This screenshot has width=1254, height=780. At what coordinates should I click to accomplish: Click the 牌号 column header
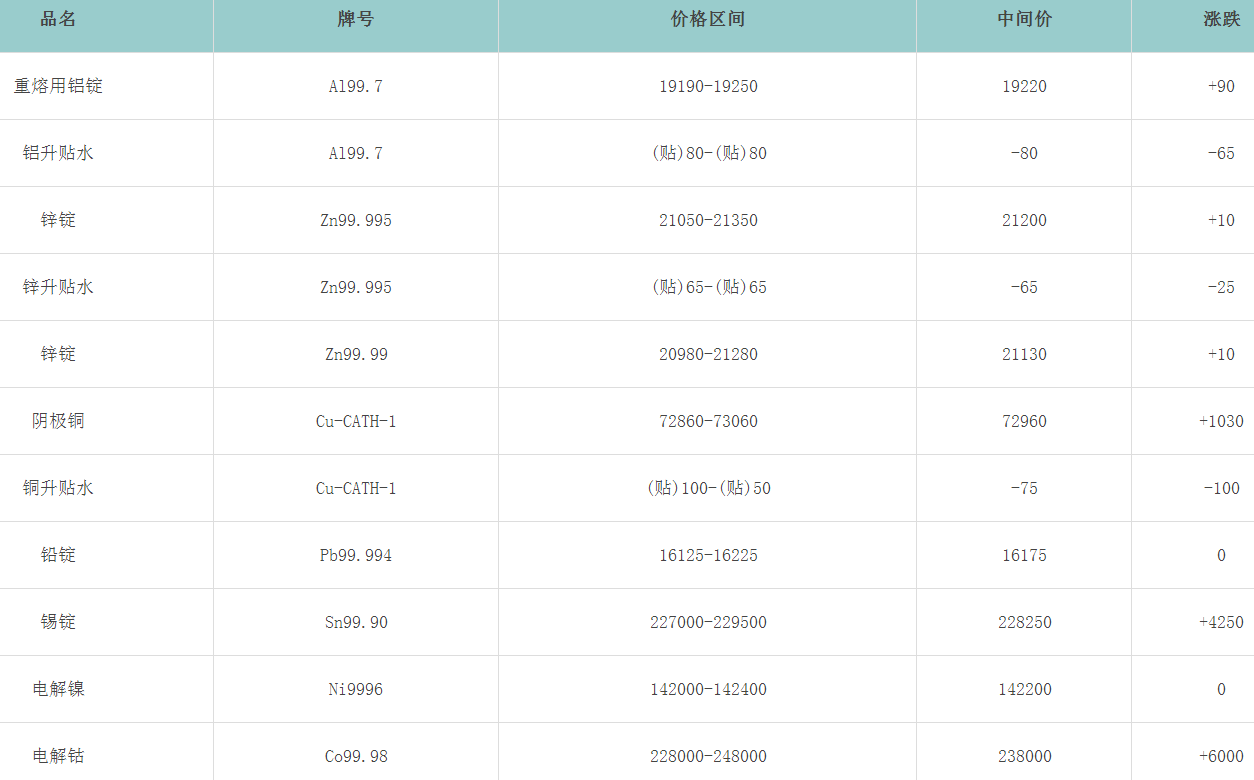(x=355, y=20)
